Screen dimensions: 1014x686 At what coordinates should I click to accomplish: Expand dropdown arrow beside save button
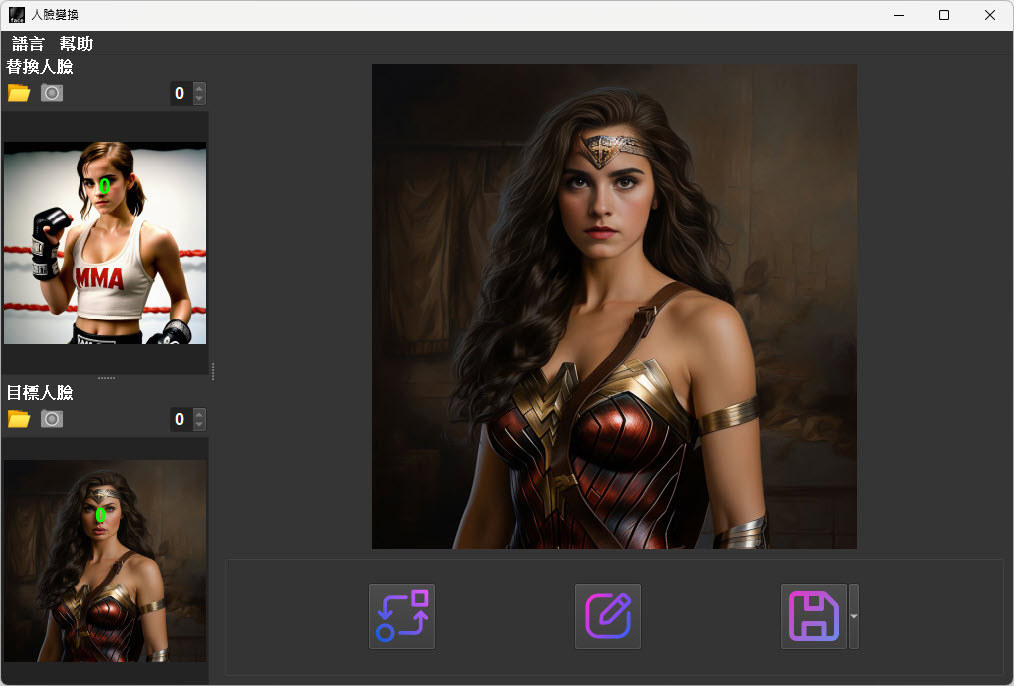854,616
